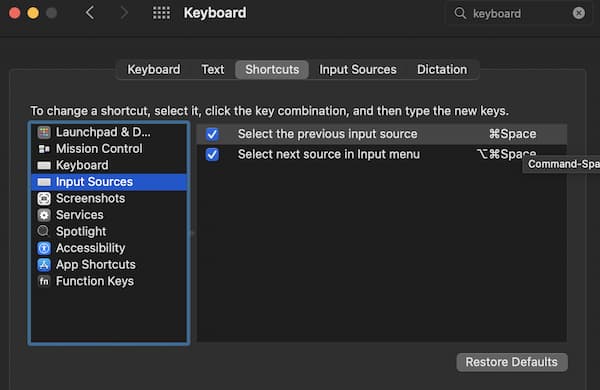
Task: Choose Screenshots category in sidebar
Action: [109, 198]
